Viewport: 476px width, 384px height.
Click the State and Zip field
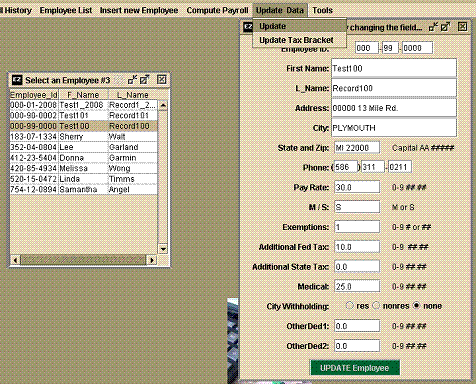[357, 148]
